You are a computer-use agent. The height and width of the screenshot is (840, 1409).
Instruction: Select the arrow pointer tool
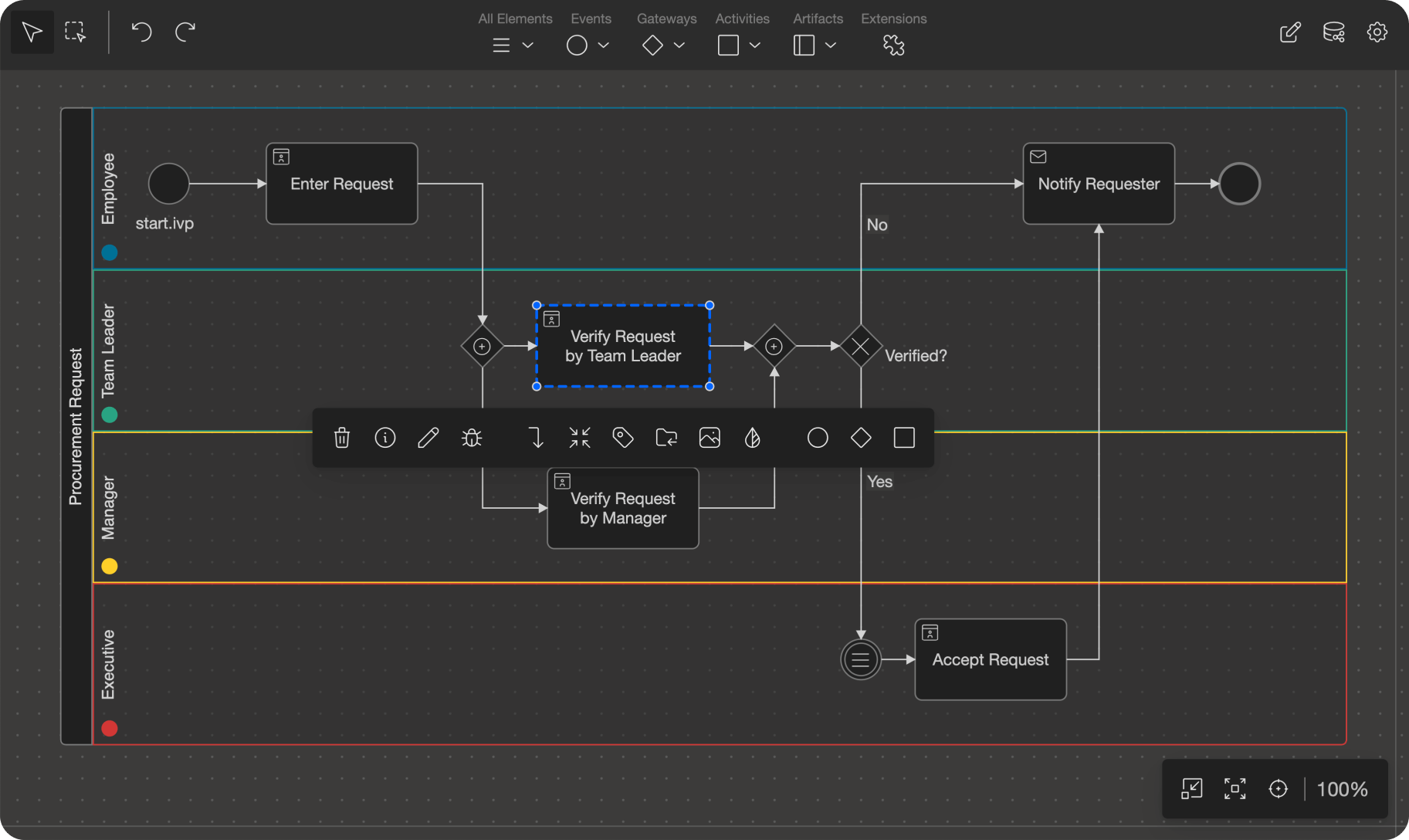click(x=32, y=32)
